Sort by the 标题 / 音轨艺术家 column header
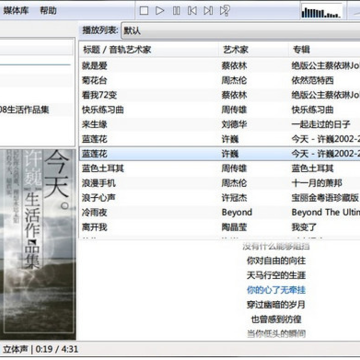 pos(117,50)
